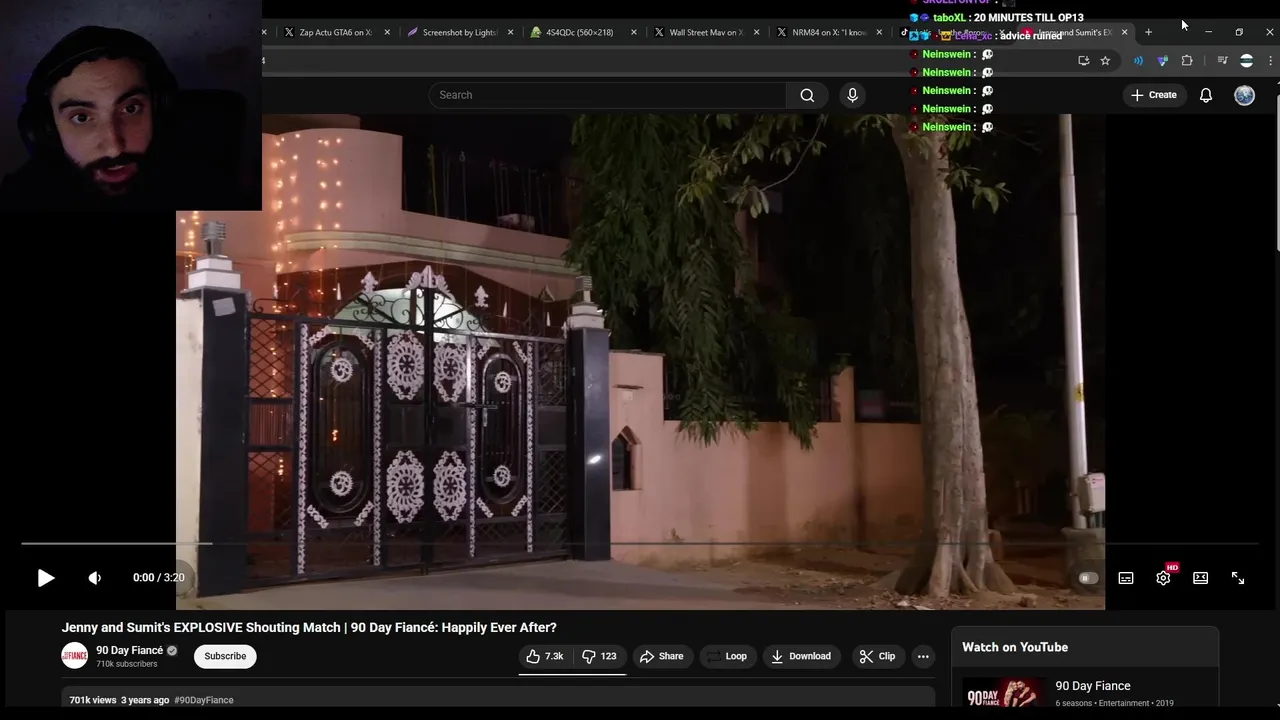
Task: Open the 90 Day Fiance show thumbnail
Action: [x=1004, y=693]
